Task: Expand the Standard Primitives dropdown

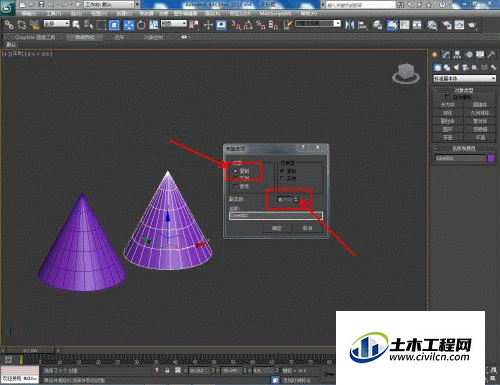Action: coord(464,78)
